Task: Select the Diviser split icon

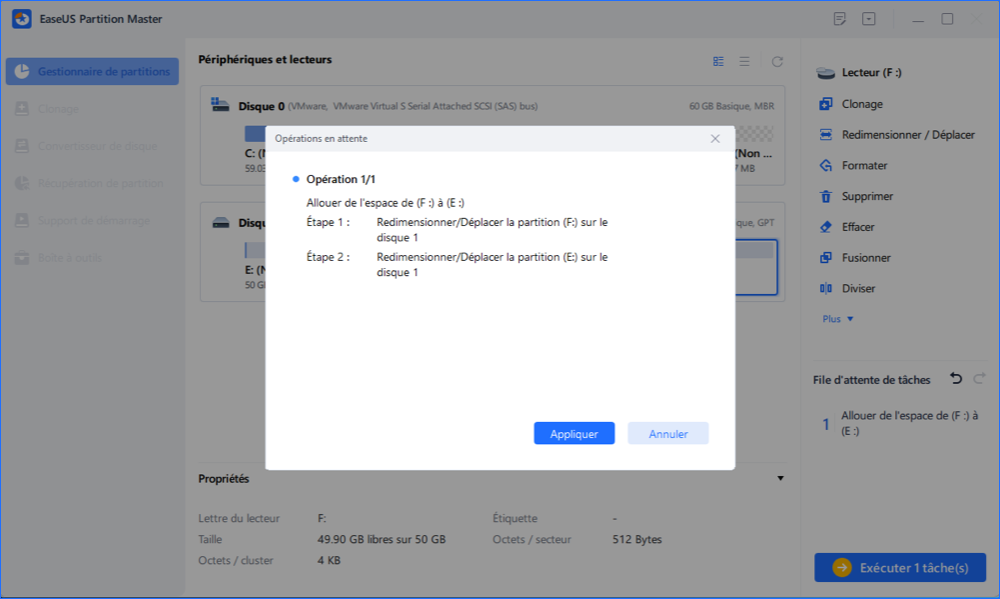Action: tap(826, 289)
